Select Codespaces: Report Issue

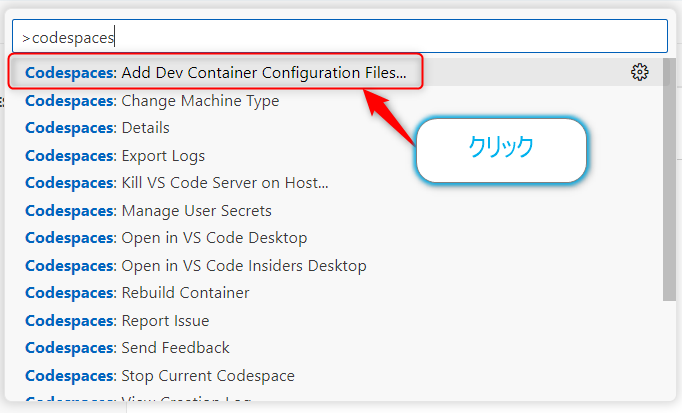coord(336,321)
